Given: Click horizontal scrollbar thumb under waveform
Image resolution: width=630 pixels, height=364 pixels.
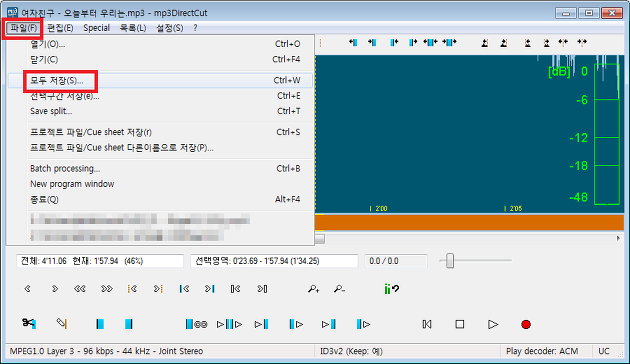Looking at the screenshot, I should 320,239.
